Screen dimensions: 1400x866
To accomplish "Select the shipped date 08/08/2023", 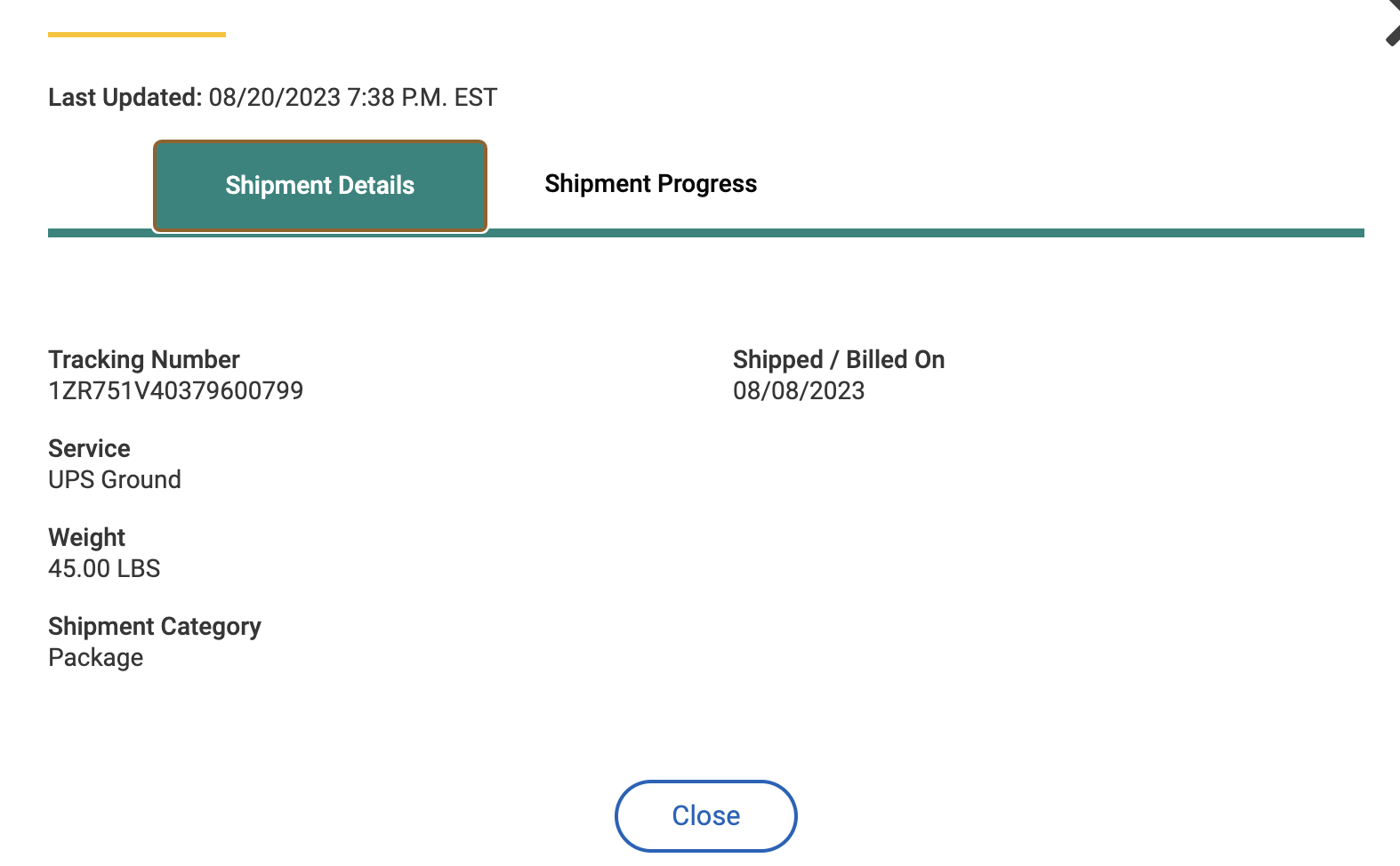I will [799, 391].
